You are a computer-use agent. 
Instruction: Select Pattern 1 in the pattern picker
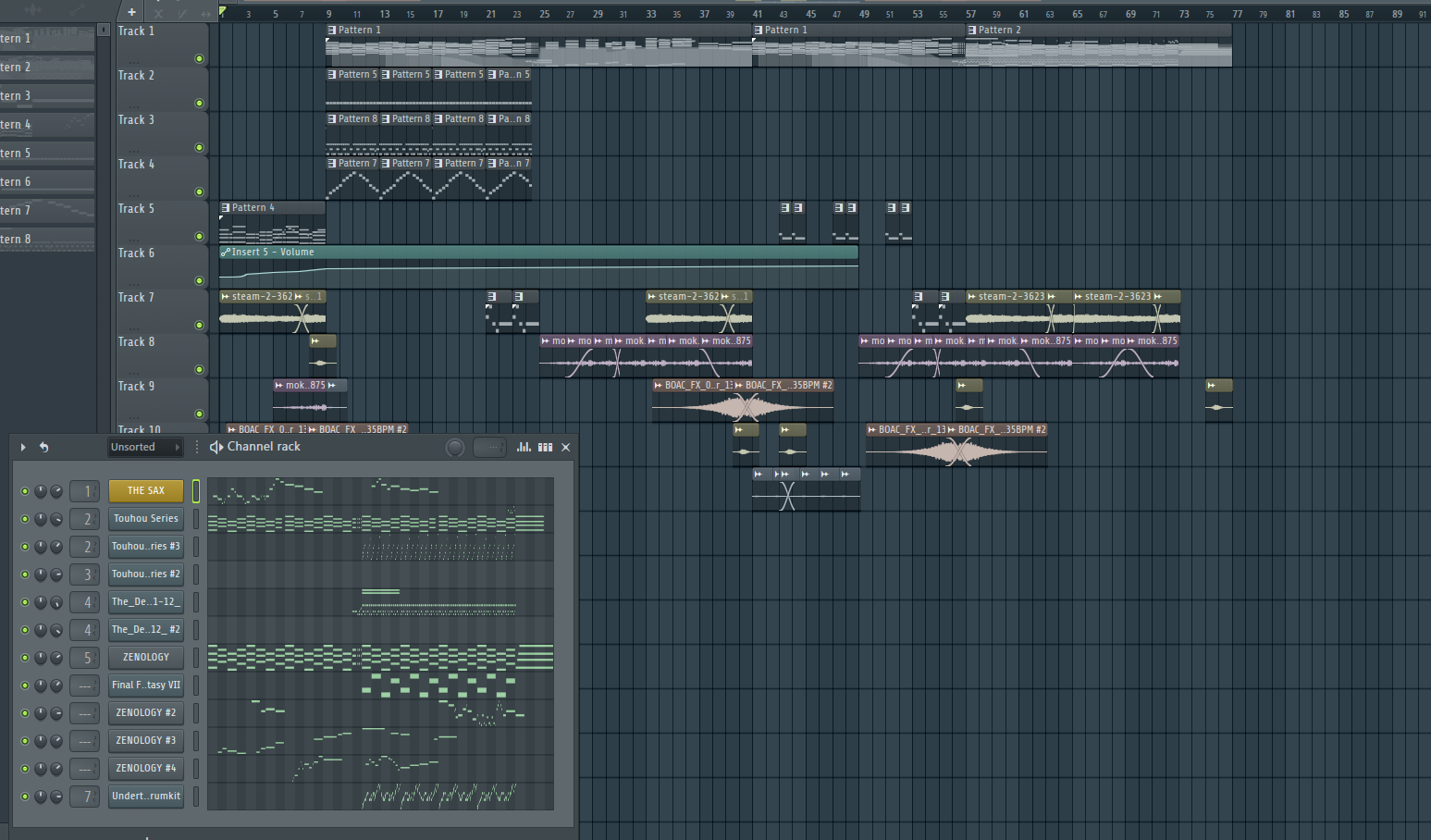[x=47, y=39]
